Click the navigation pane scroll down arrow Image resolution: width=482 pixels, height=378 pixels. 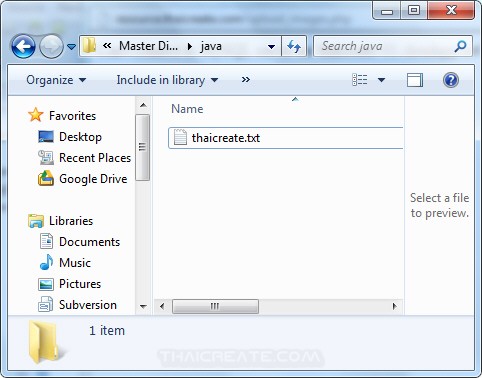tap(143, 306)
